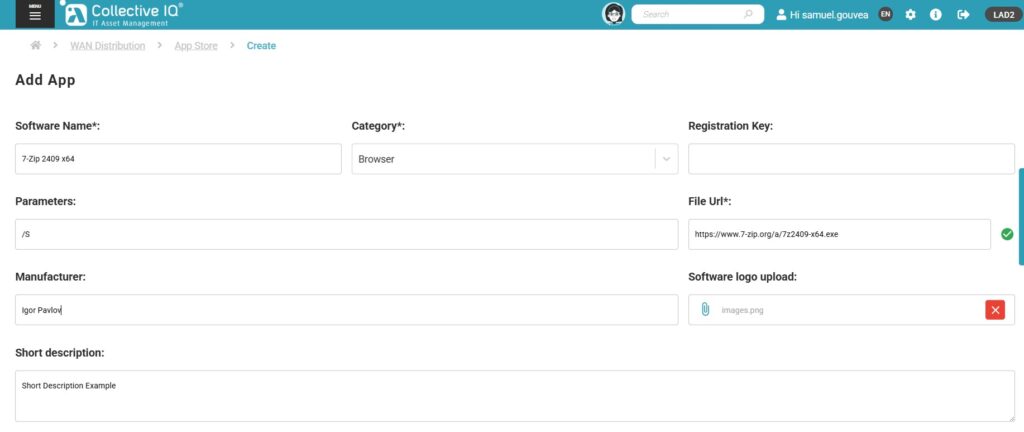Open the hamburger MENU button
The height and width of the screenshot is (432, 1024).
click(x=35, y=14)
